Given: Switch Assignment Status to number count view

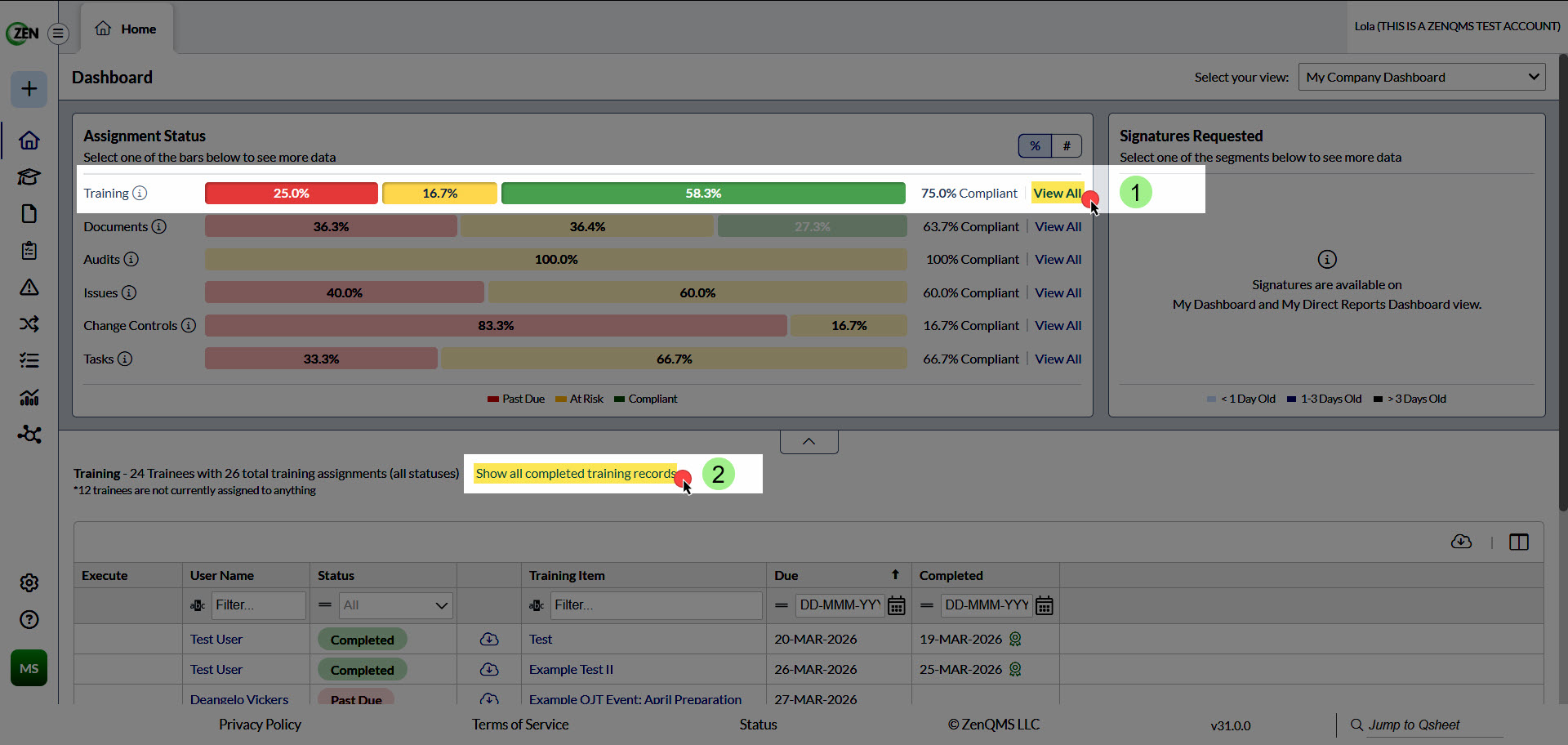Looking at the screenshot, I should click(1066, 145).
